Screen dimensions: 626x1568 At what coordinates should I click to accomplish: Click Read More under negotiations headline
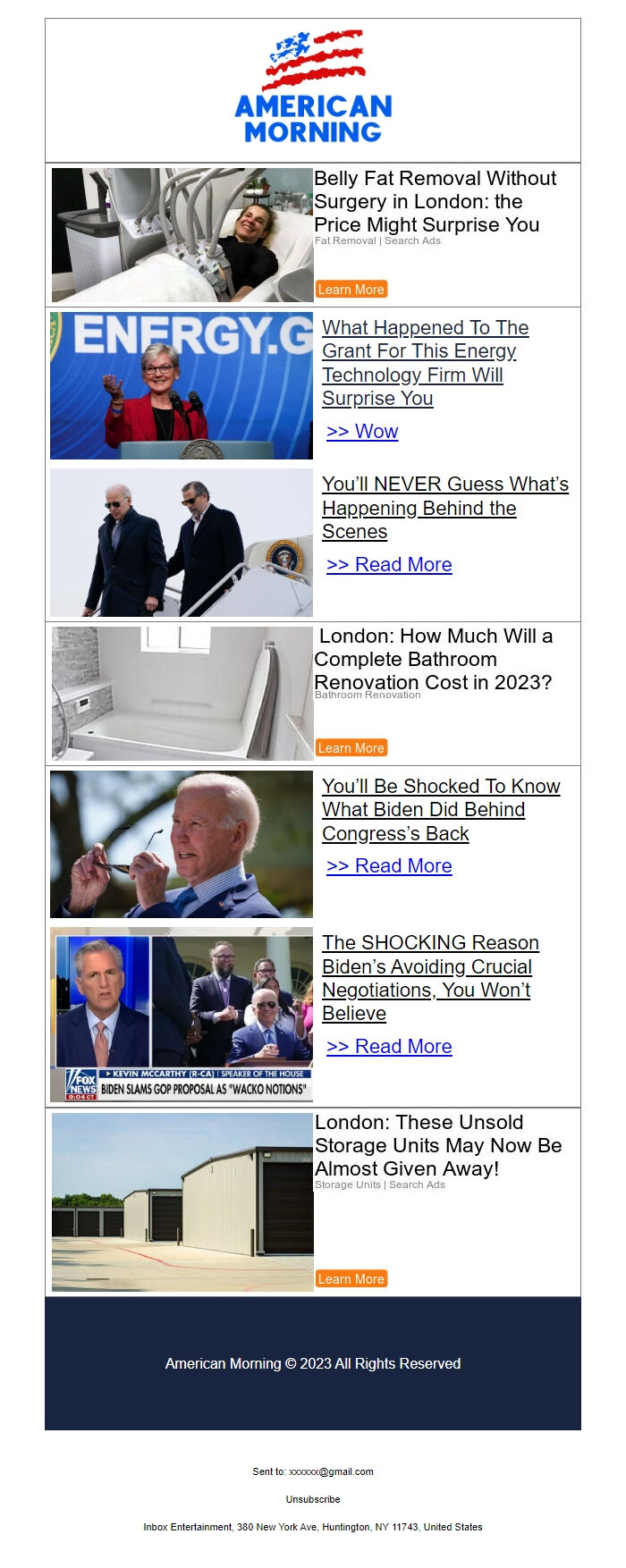click(389, 1046)
